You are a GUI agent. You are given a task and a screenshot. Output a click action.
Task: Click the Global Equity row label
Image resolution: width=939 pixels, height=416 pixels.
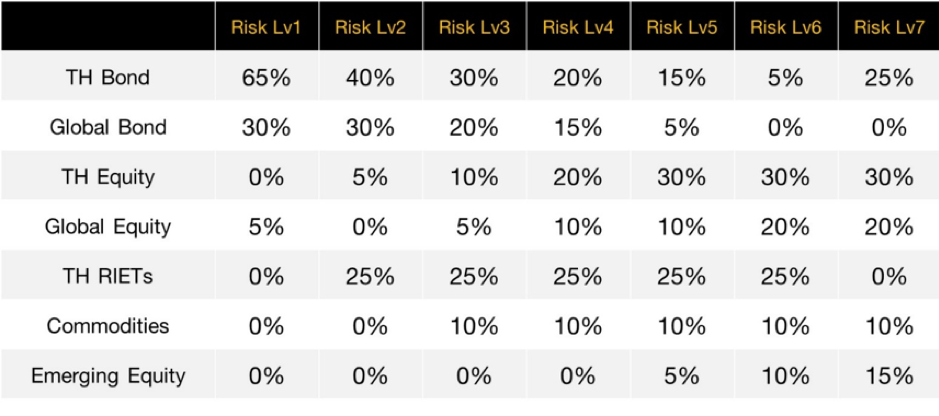click(108, 227)
